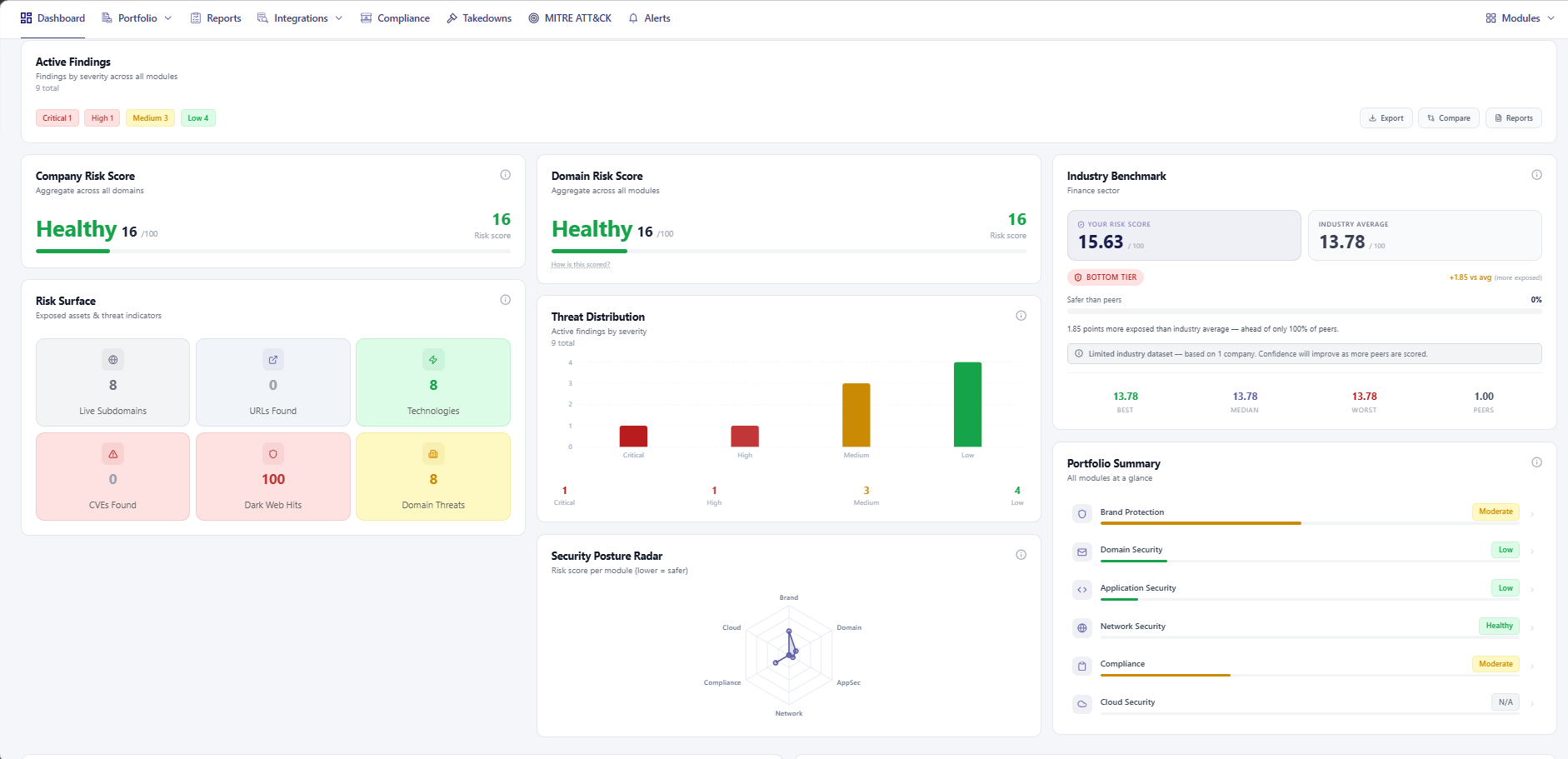Screen dimensions: 1568x759
Task: Click the Live Subdomains globe icon
Action: (x=113, y=360)
